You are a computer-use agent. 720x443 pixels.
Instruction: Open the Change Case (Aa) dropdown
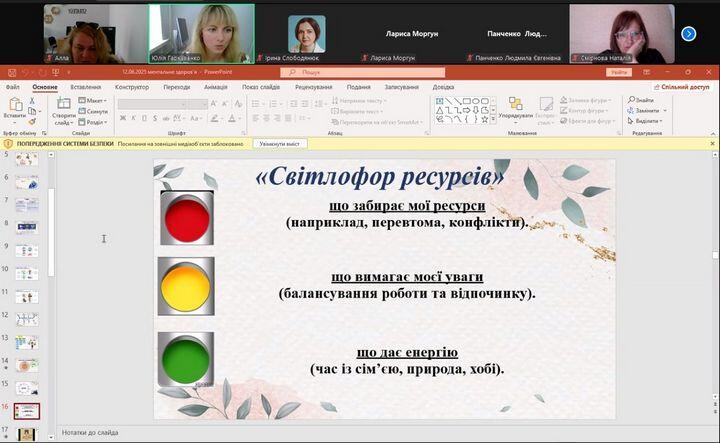pos(196,118)
